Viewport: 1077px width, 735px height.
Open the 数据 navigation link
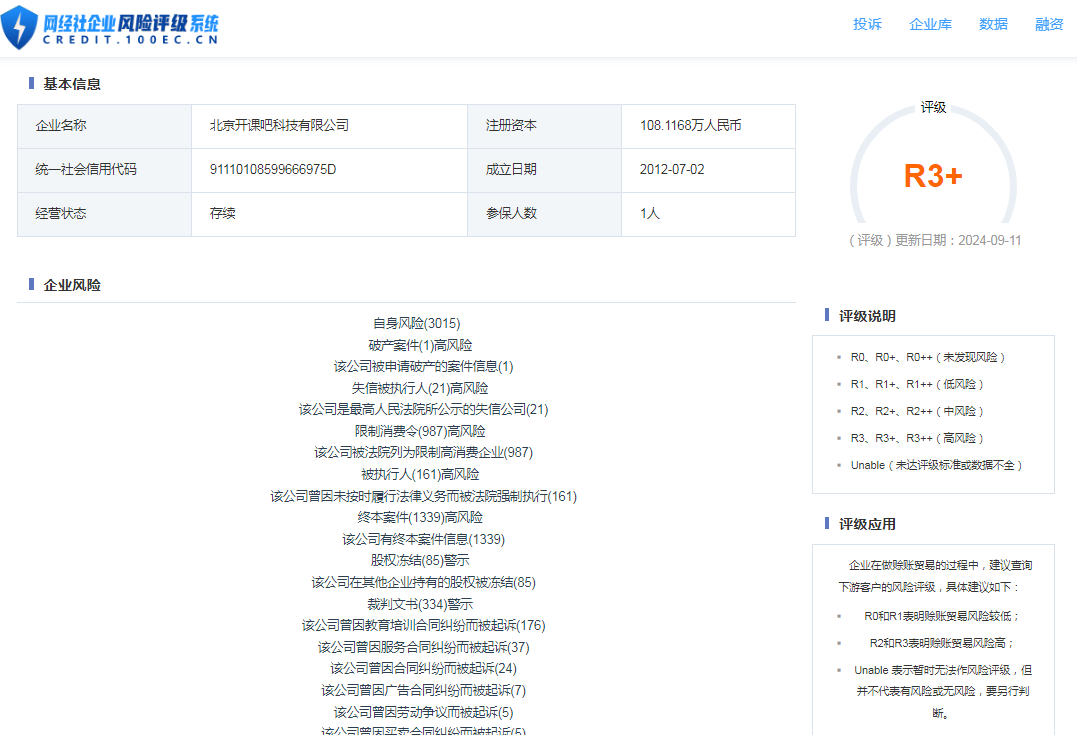click(x=993, y=24)
